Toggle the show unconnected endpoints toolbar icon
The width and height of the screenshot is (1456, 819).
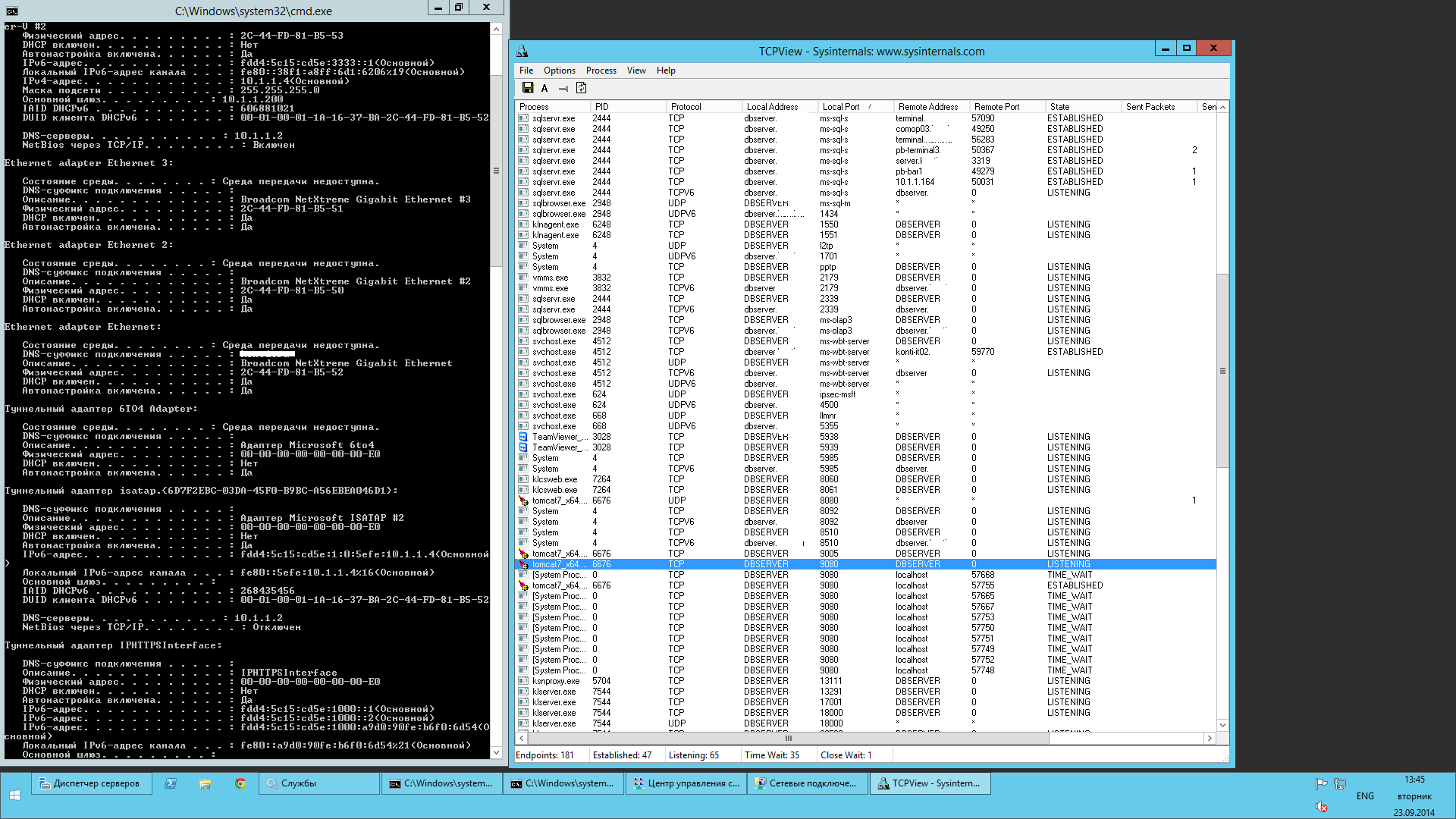[563, 89]
